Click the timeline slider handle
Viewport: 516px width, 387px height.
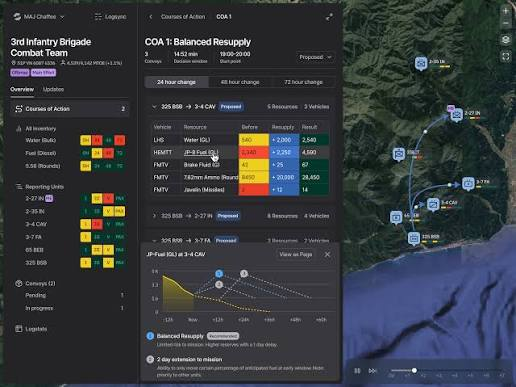(414, 370)
